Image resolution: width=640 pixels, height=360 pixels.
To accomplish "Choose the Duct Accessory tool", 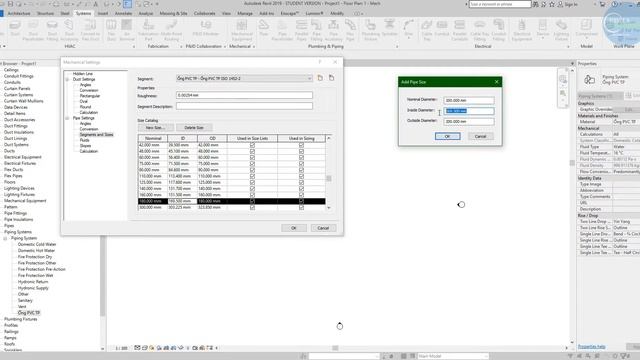I will (69, 30).
